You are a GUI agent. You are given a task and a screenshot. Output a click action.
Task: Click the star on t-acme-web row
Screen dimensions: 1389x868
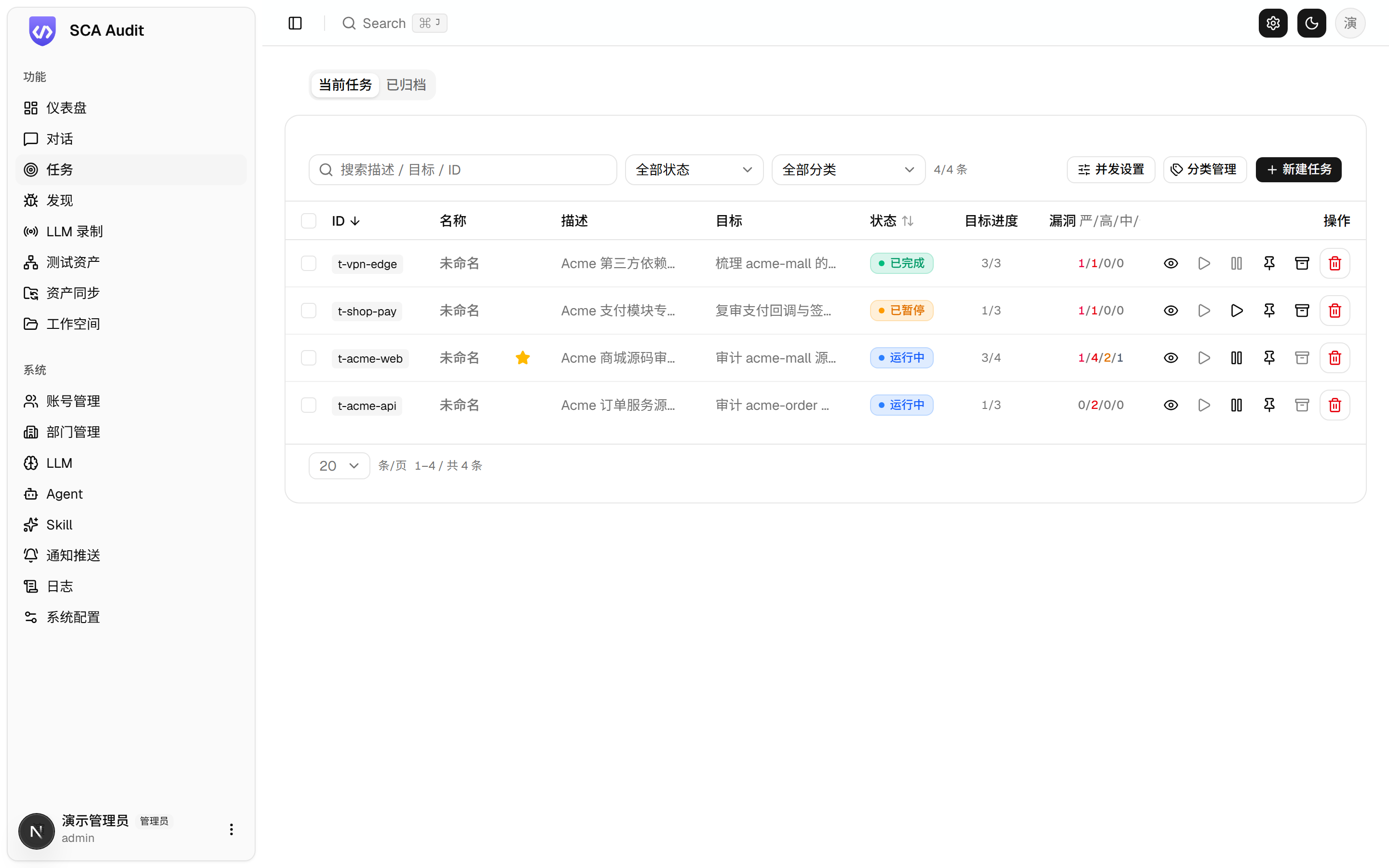522,358
